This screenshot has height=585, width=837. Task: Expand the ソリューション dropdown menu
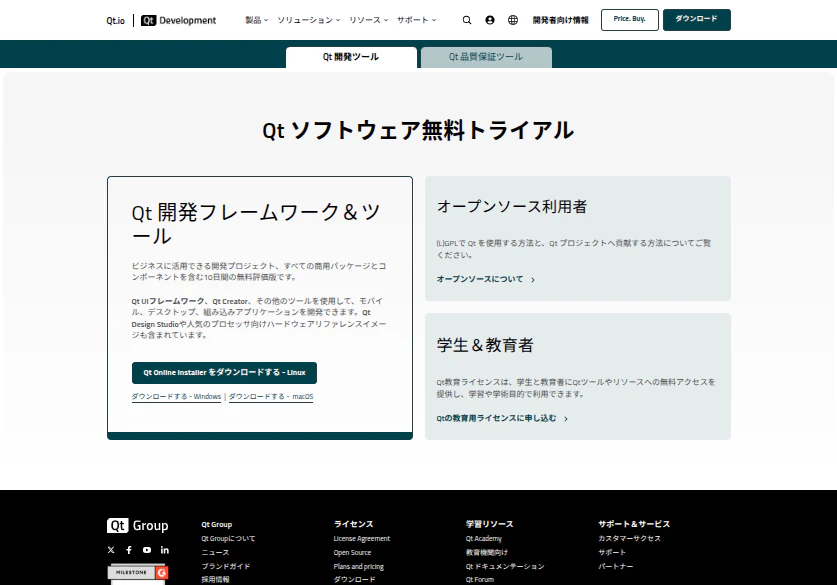click(x=309, y=20)
